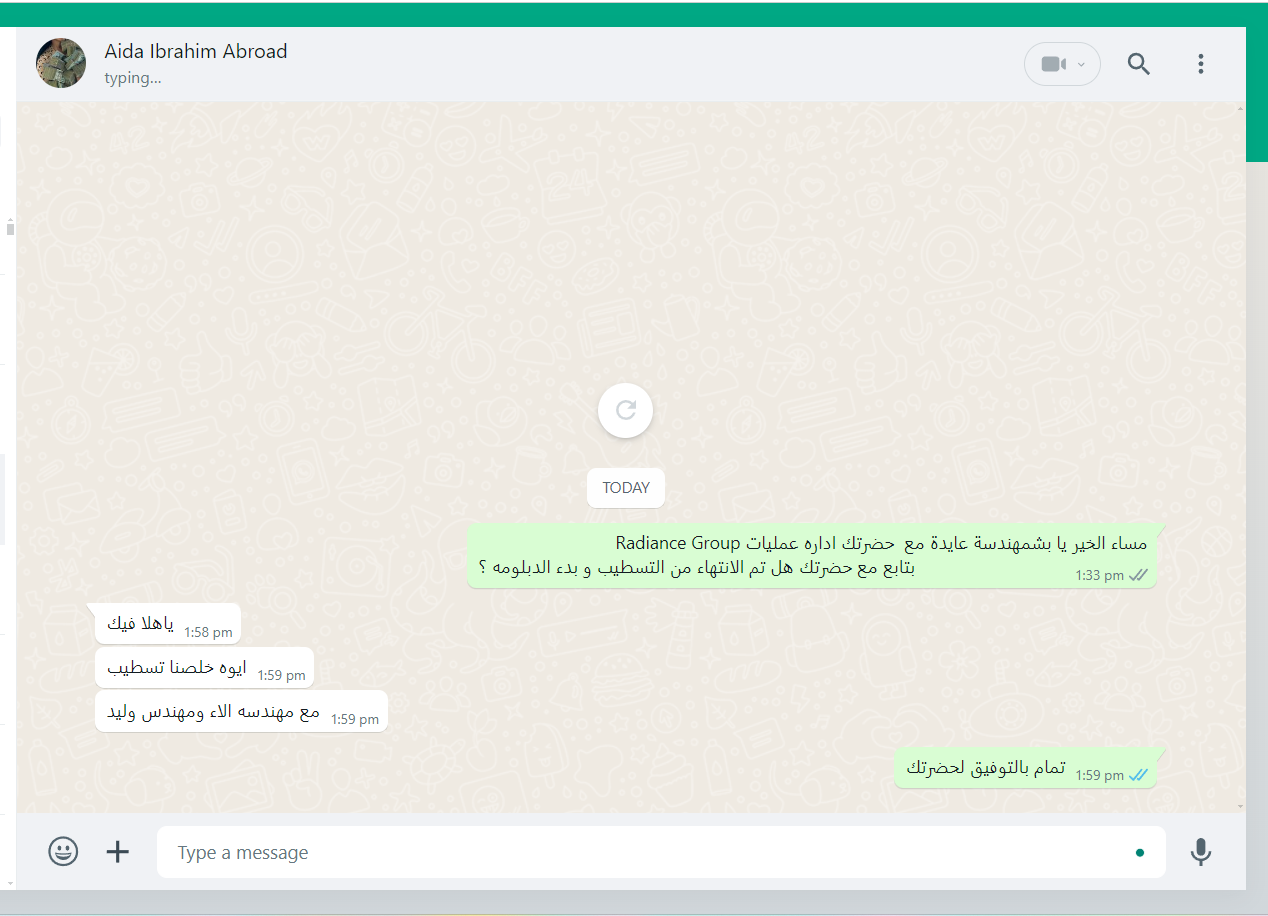Viewport: 1268px width, 916px height.
Task: Click Aida Ibrahim's profile picture
Action: coord(61,63)
